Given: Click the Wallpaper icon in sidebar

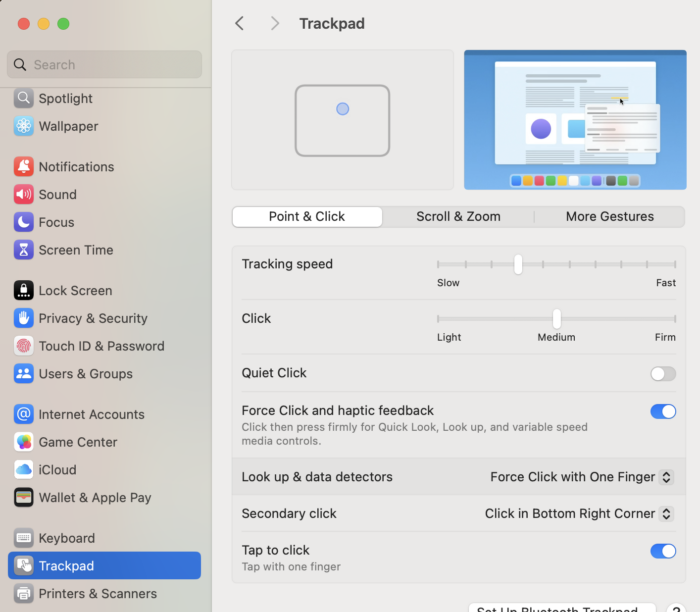Looking at the screenshot, I should click(x=23, y=127).
